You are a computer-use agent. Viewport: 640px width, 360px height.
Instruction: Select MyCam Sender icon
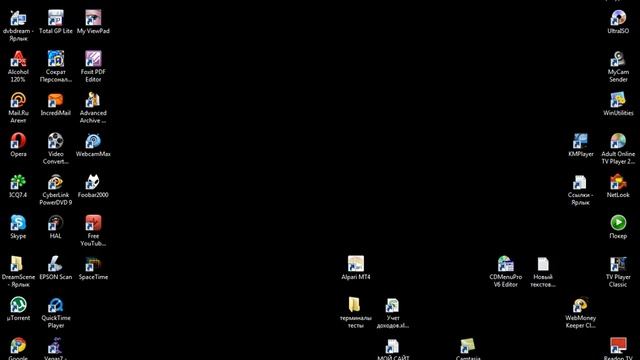click(618, 59)
